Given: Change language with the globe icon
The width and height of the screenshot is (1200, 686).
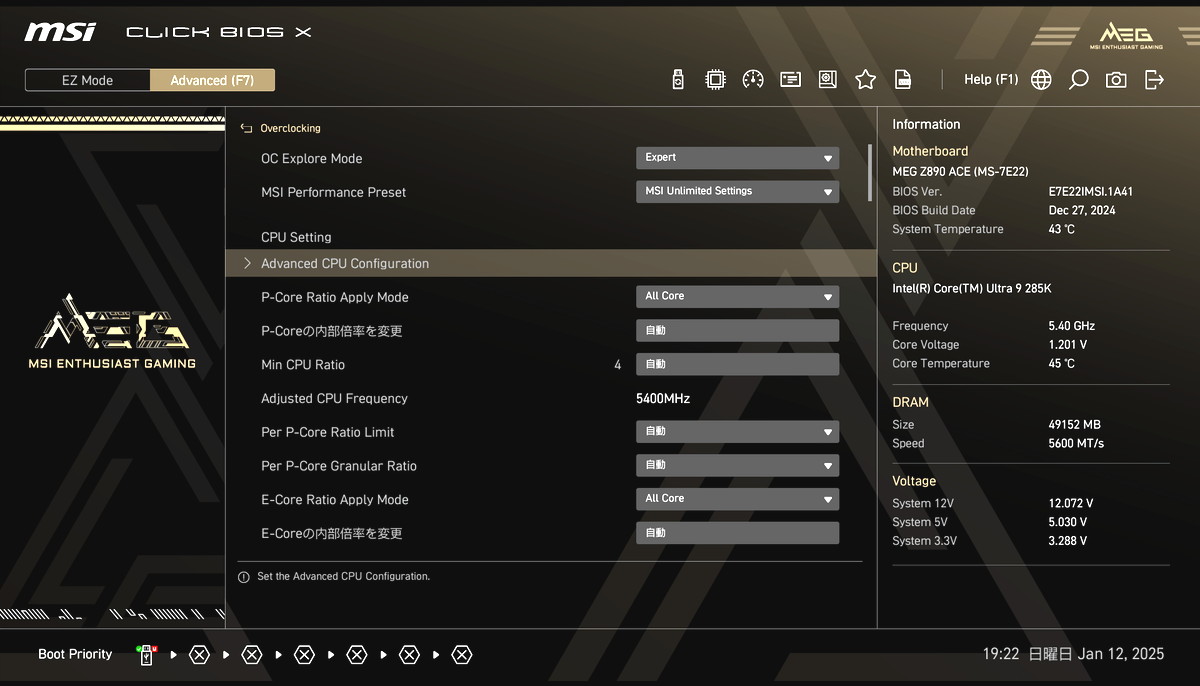Looking at the screenshot, I should click(1041, 80).
